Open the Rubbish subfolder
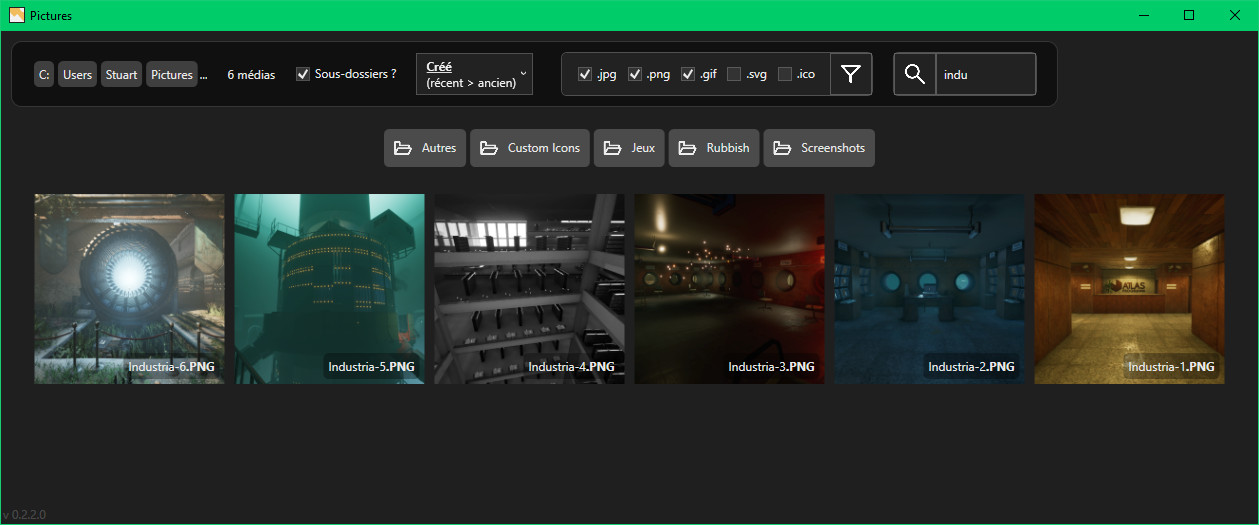1259x525 pixels. point(714,148)
